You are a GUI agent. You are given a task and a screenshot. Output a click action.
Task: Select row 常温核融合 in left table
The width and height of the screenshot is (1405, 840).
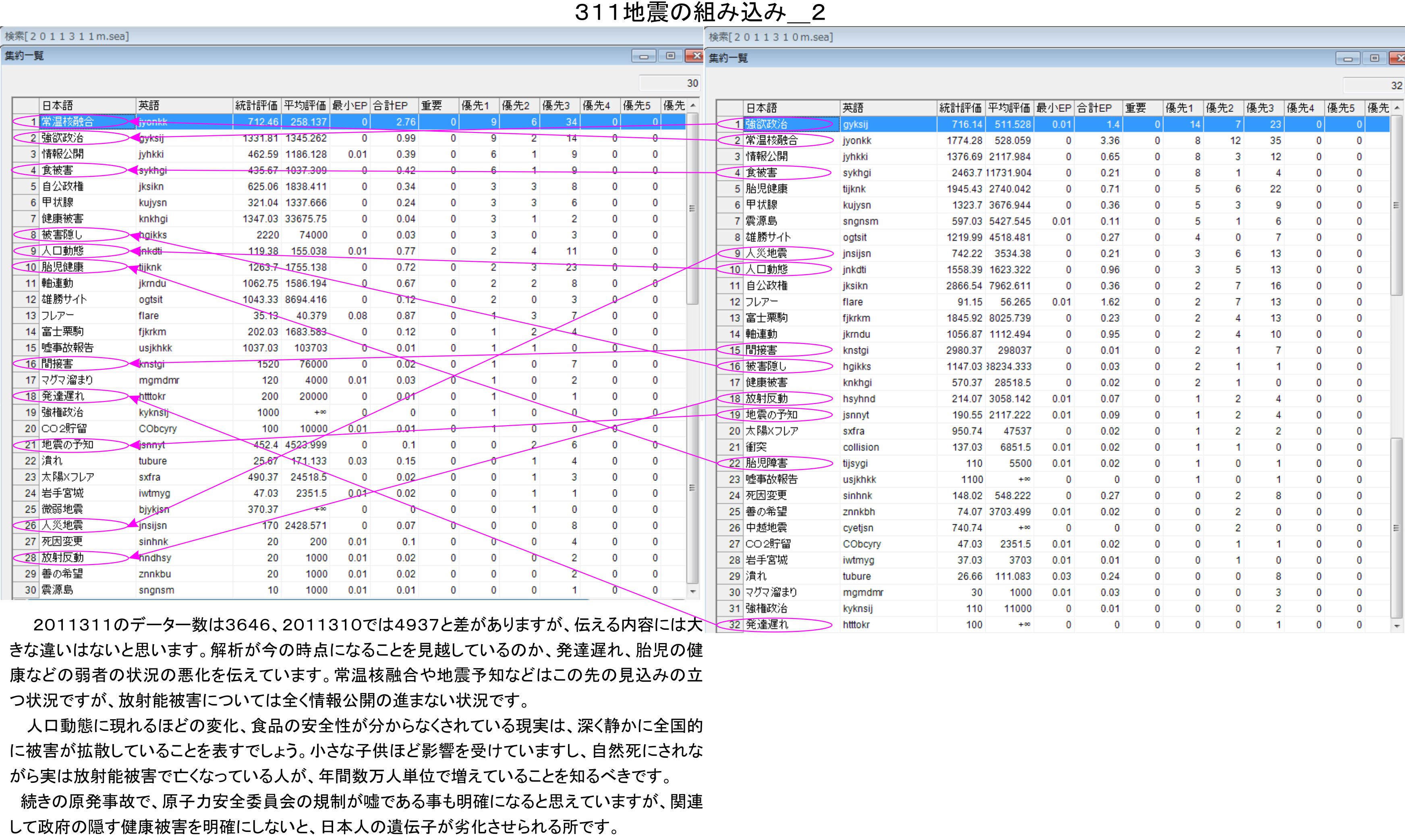[68, 122]
